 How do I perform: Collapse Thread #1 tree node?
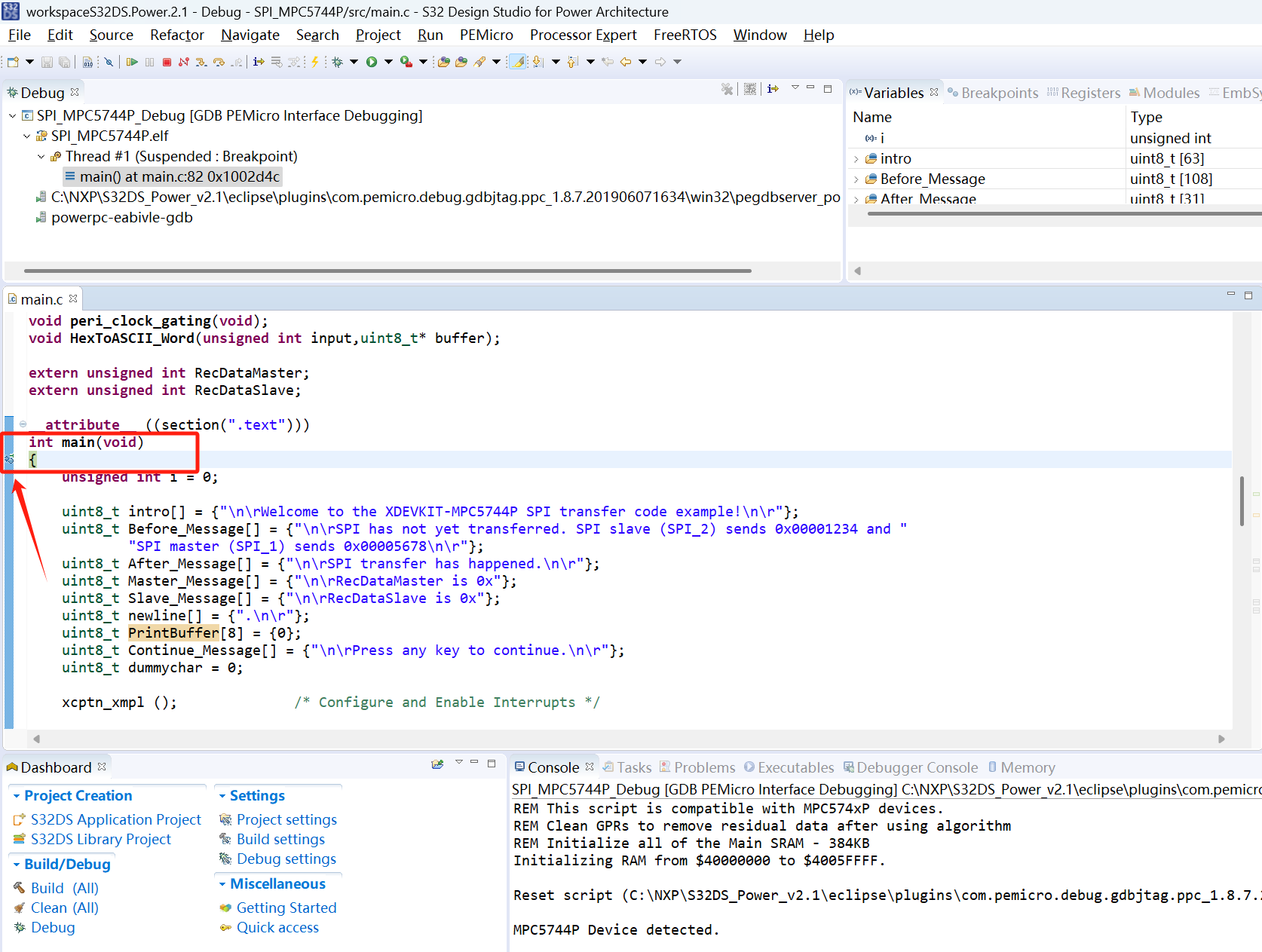point(41,157)
